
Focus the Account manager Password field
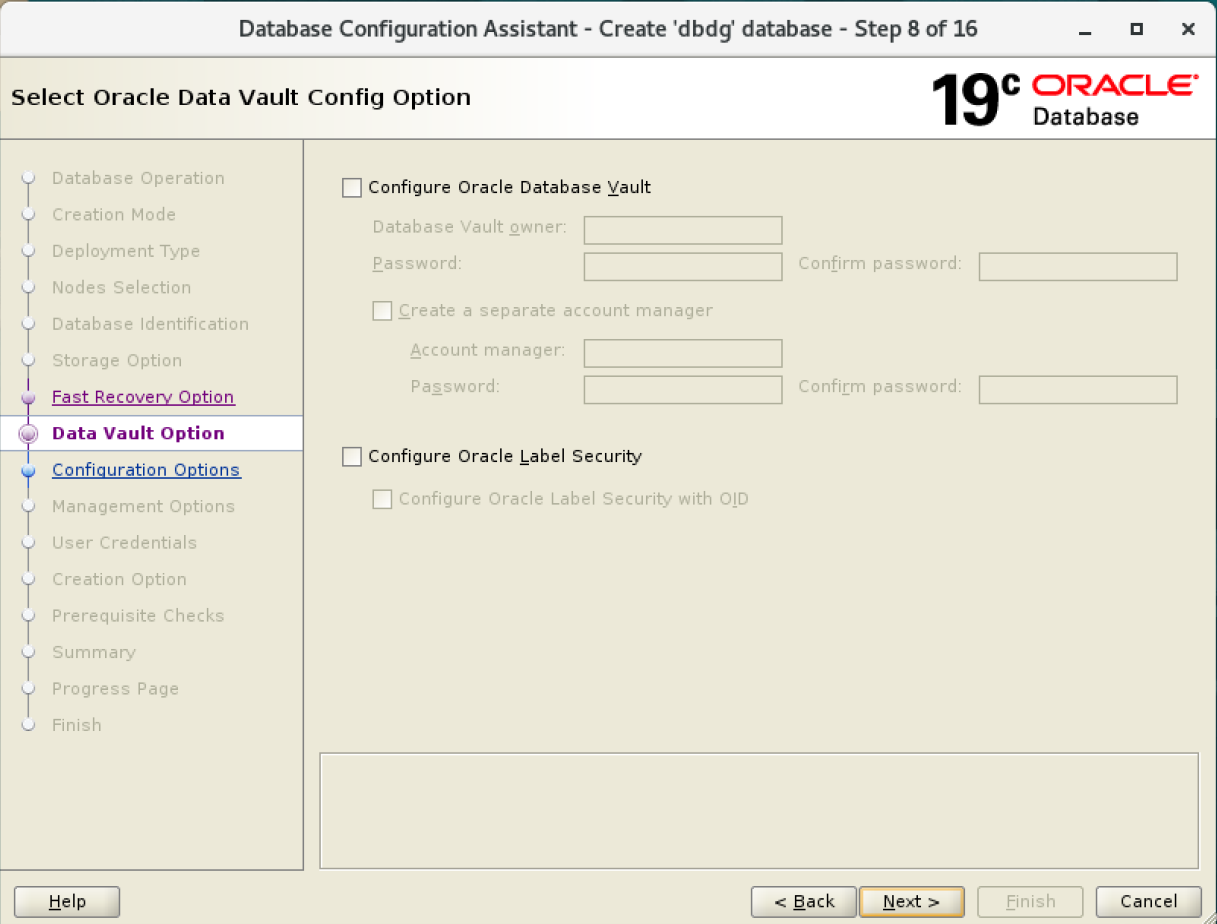pyautogui.click(x=683, y=390)
